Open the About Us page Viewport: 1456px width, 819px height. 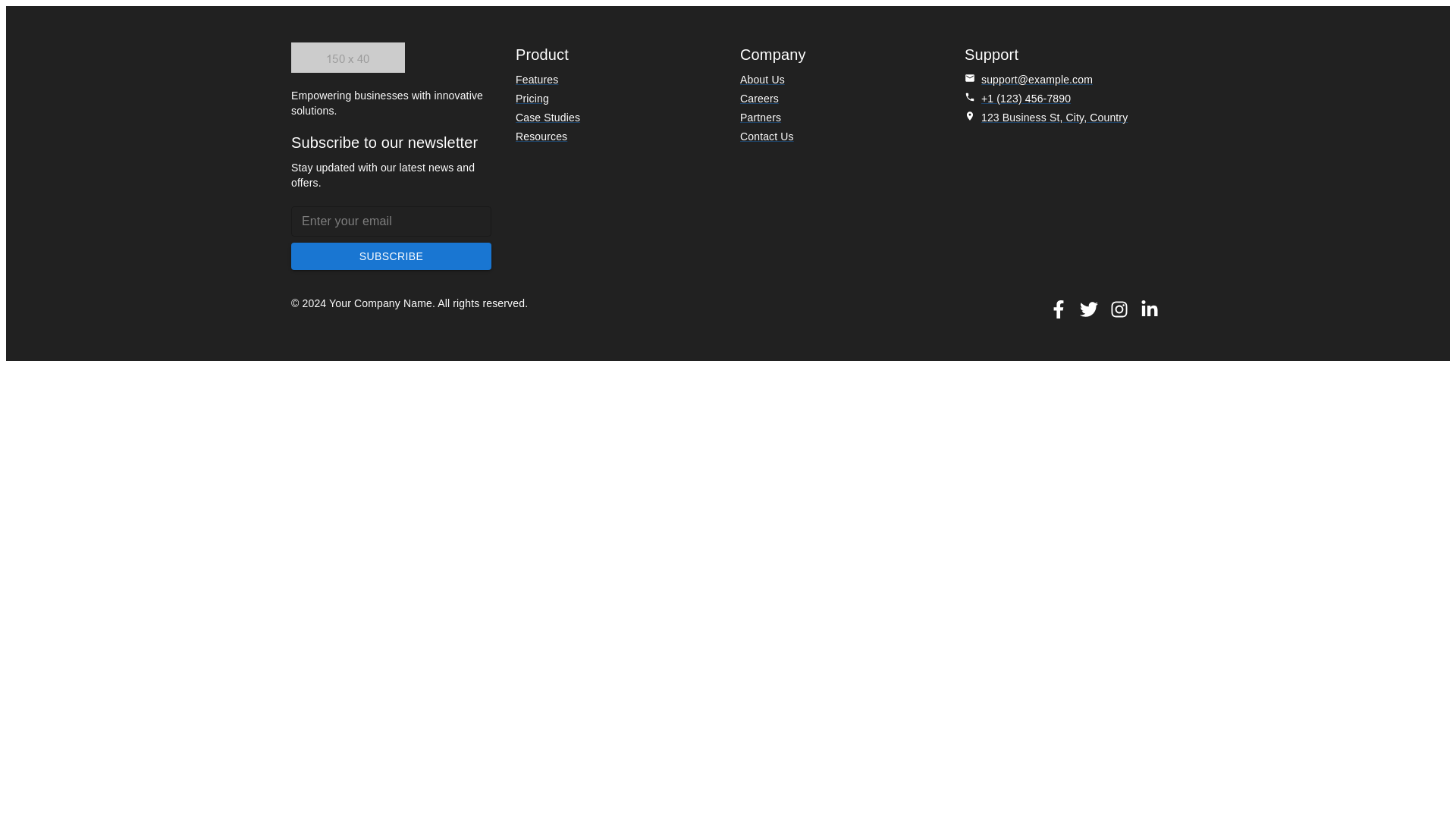(761, 80)
